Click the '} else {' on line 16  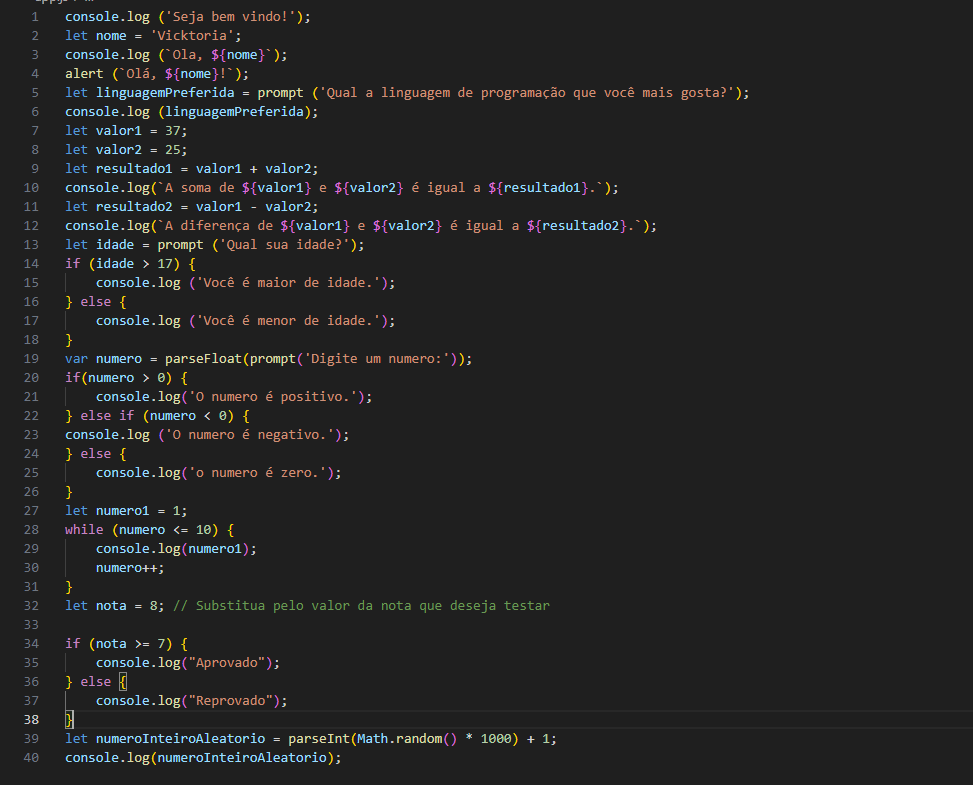coord(96,302)
